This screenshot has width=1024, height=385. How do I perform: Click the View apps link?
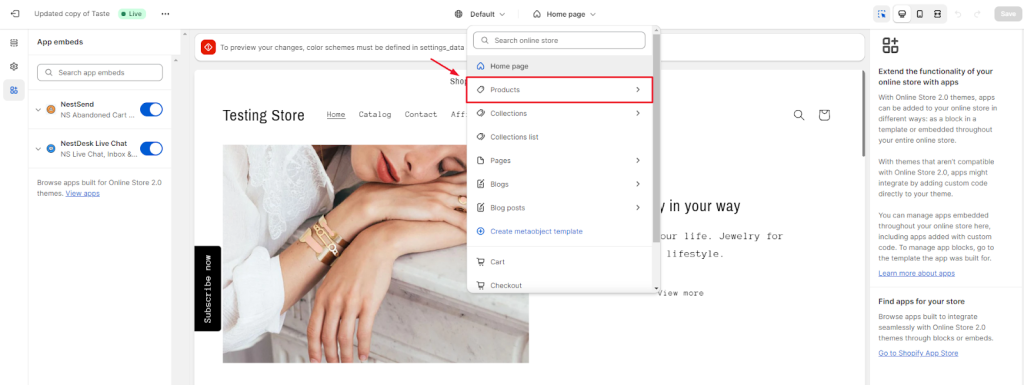(82, 193)
